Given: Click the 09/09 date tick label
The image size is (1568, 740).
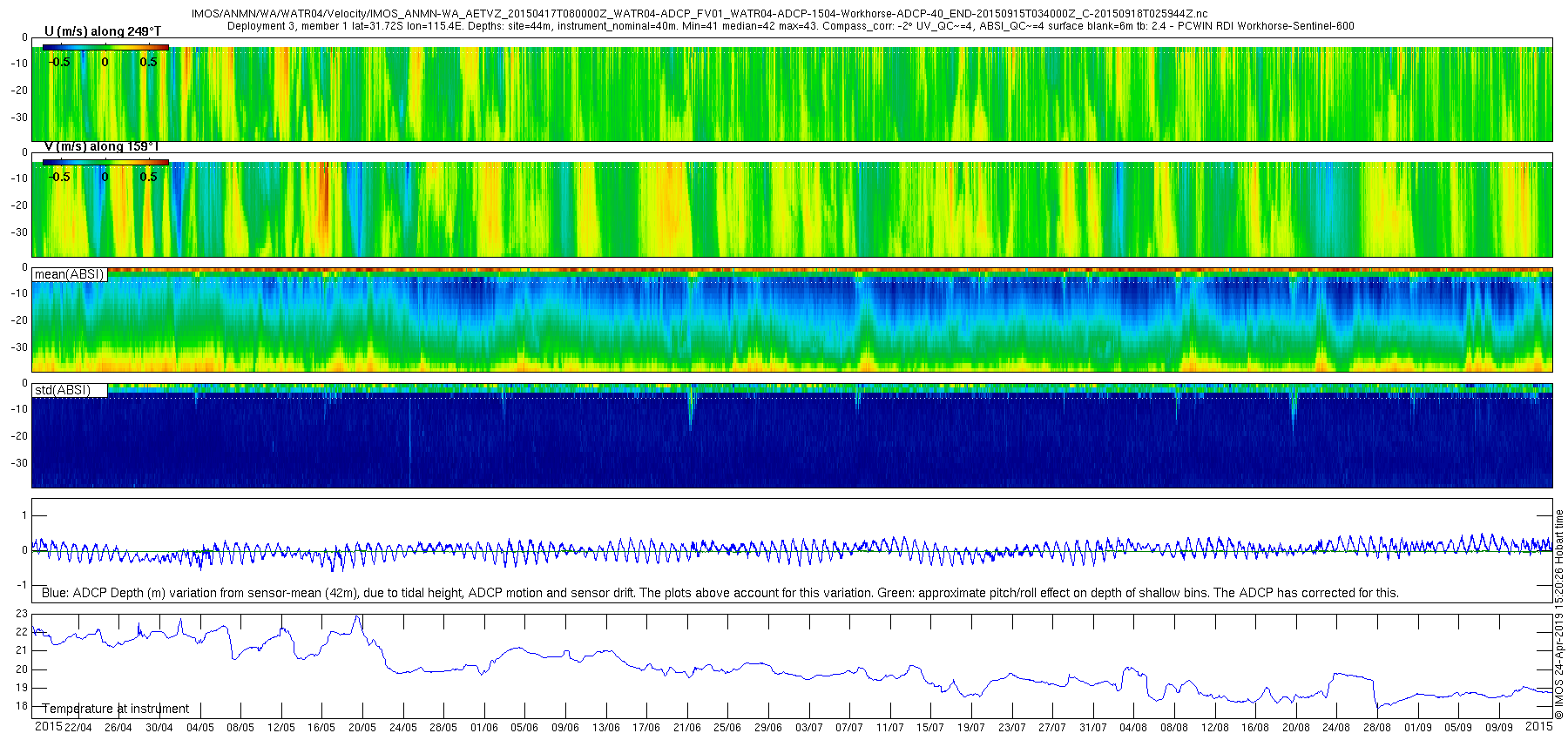Looking at the screenshot, I should [1499, 728].
